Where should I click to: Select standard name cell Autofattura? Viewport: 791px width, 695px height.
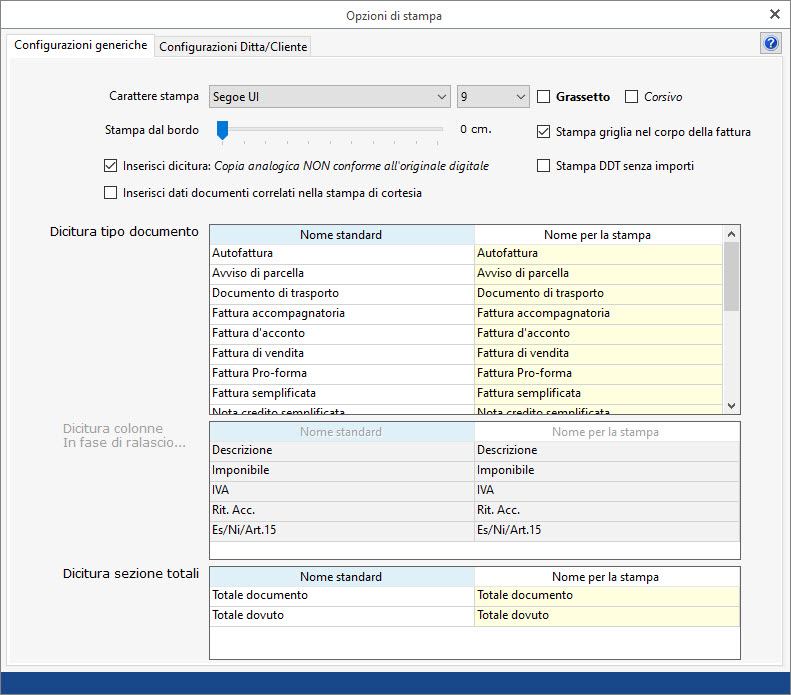click(x=342, y=253)
